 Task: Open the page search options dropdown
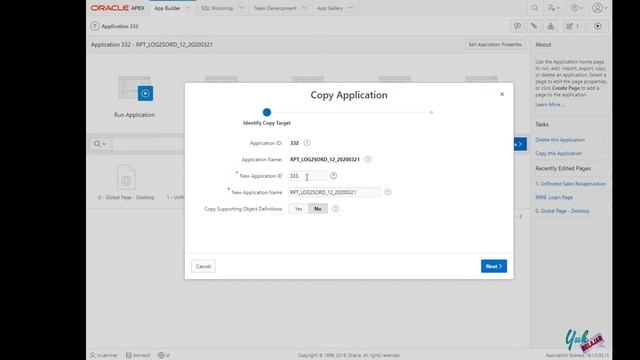point(100,144)
